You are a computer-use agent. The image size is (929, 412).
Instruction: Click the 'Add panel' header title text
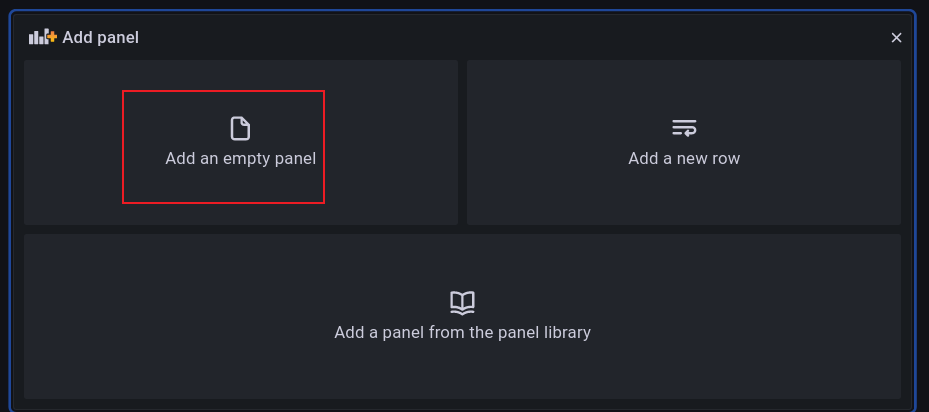100,37
